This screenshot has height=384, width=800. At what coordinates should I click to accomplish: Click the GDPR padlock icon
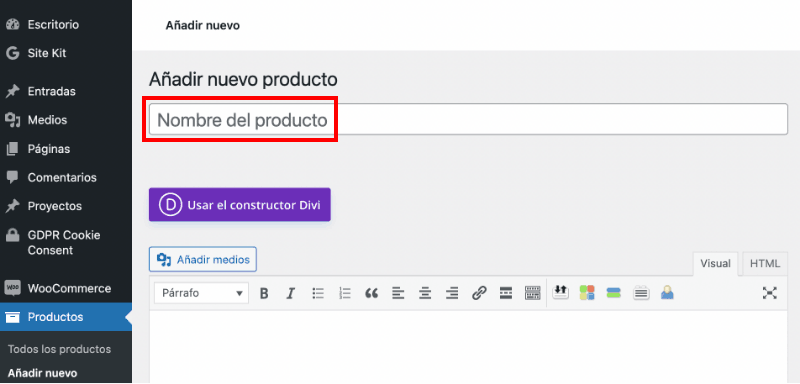tap(12, 235)
